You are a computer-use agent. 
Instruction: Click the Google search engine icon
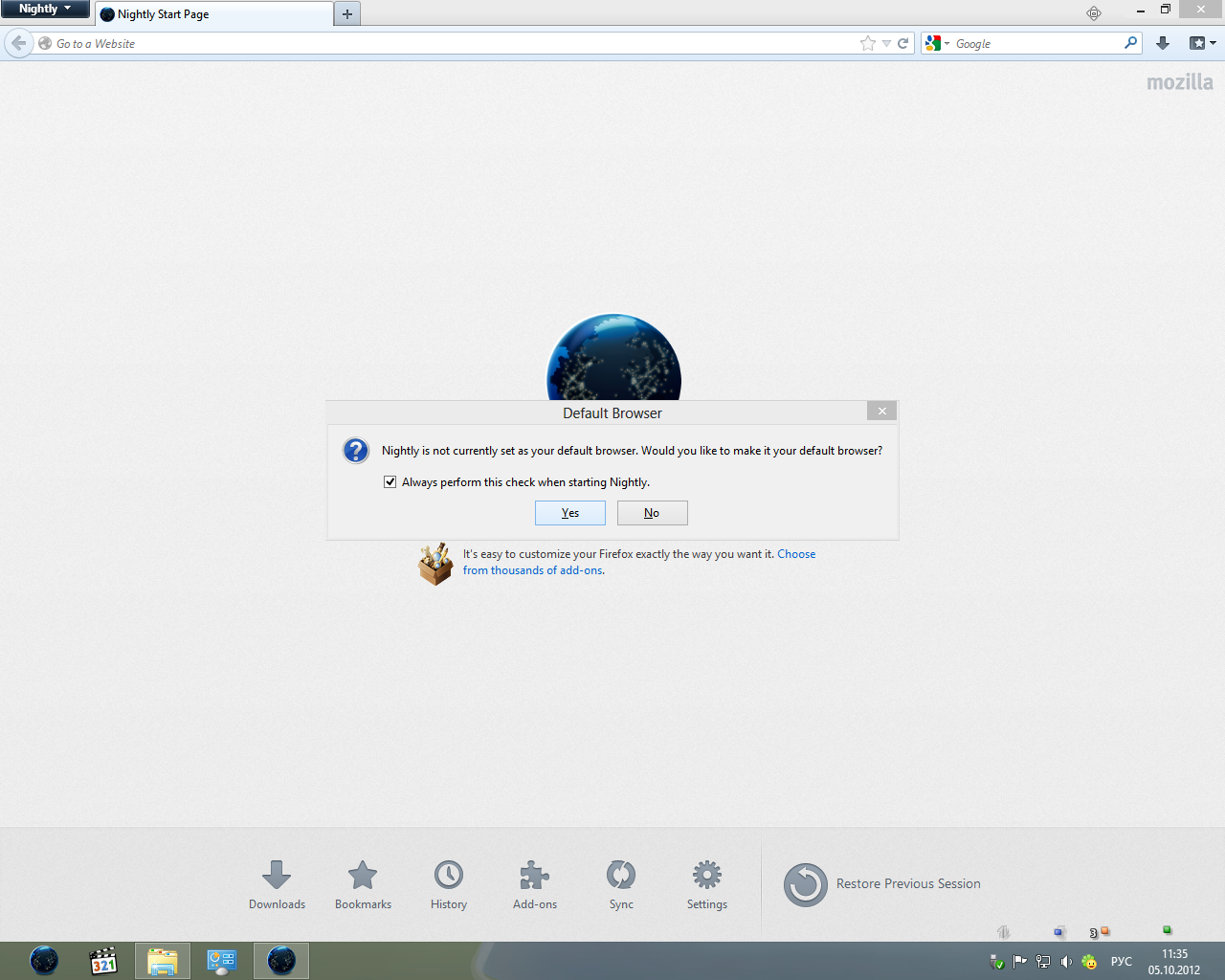[x=933, y=43]
